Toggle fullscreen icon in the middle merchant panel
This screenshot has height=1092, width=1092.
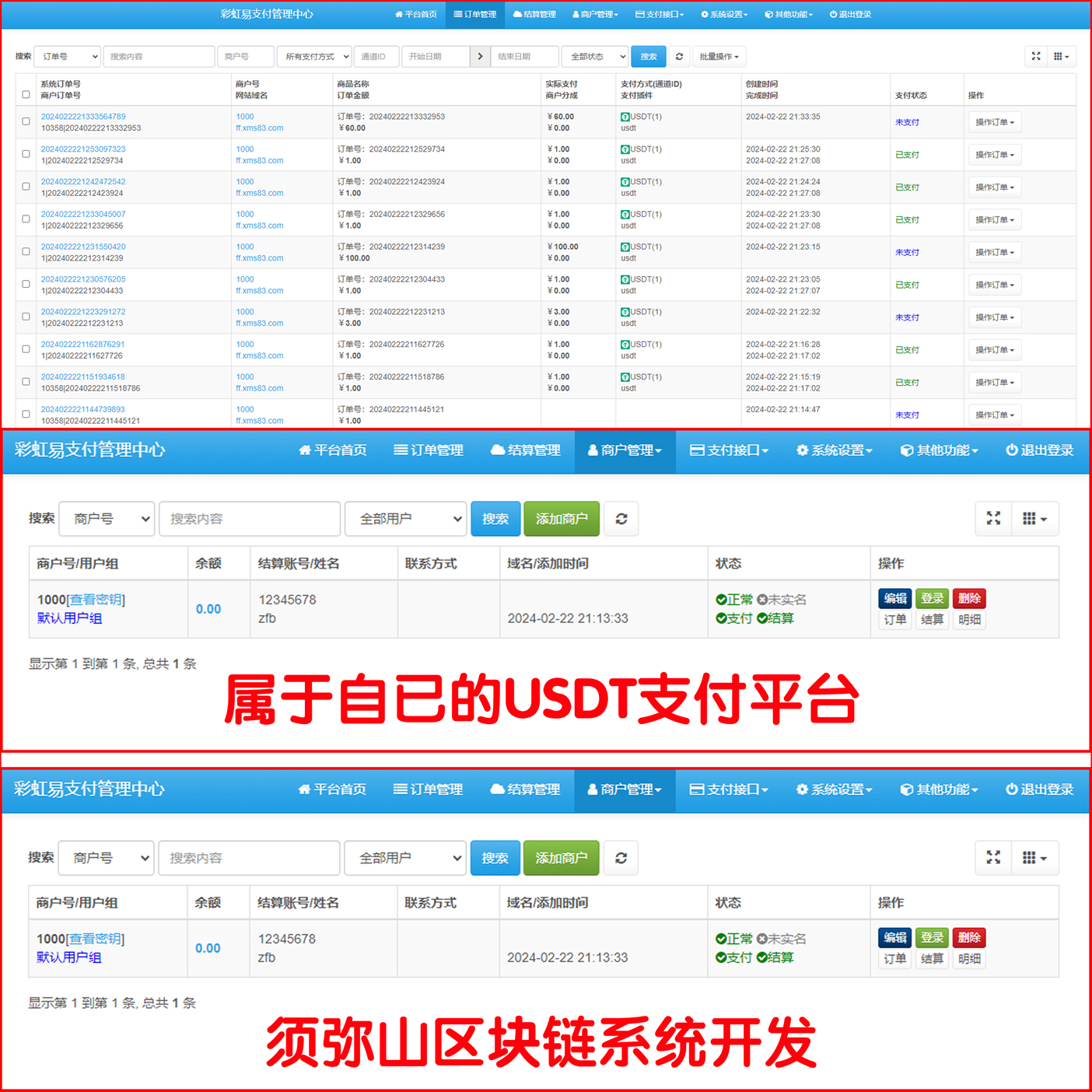[x=994, y=519]
